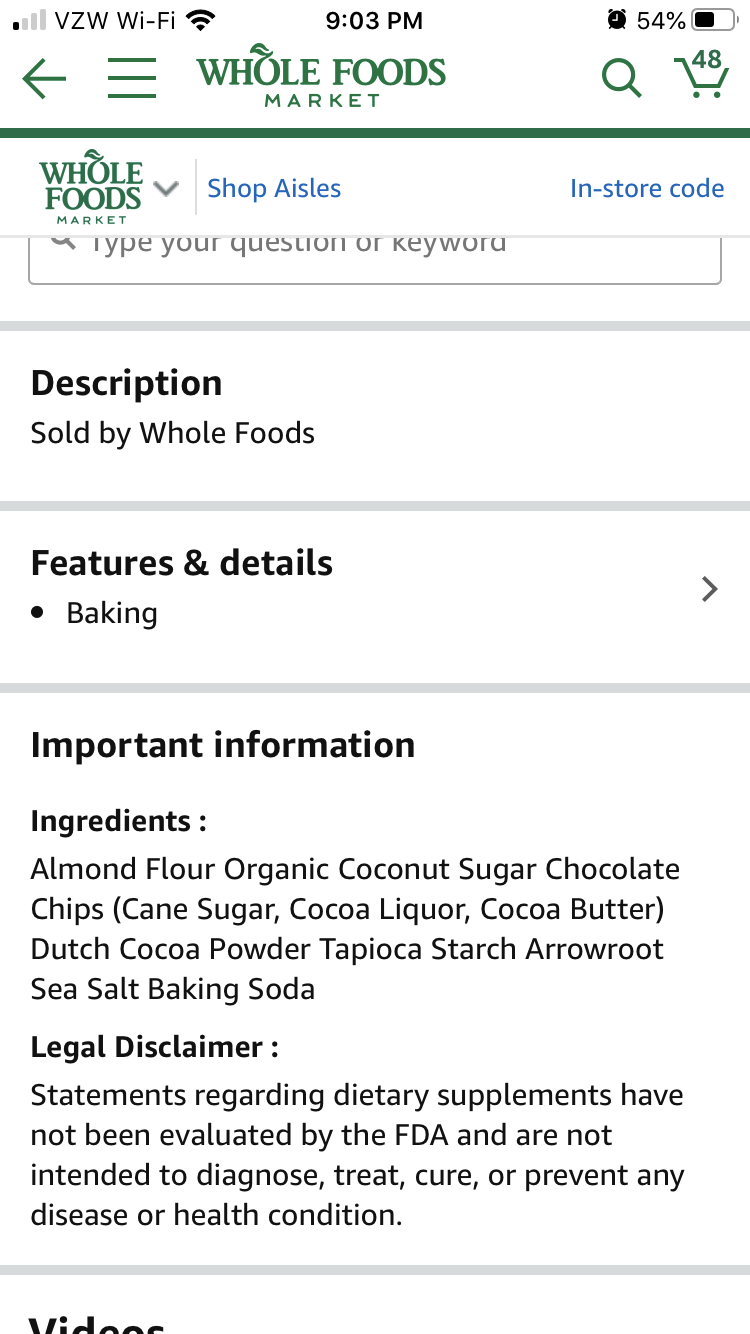Open the hamburger menu

[x=131, y=78]
